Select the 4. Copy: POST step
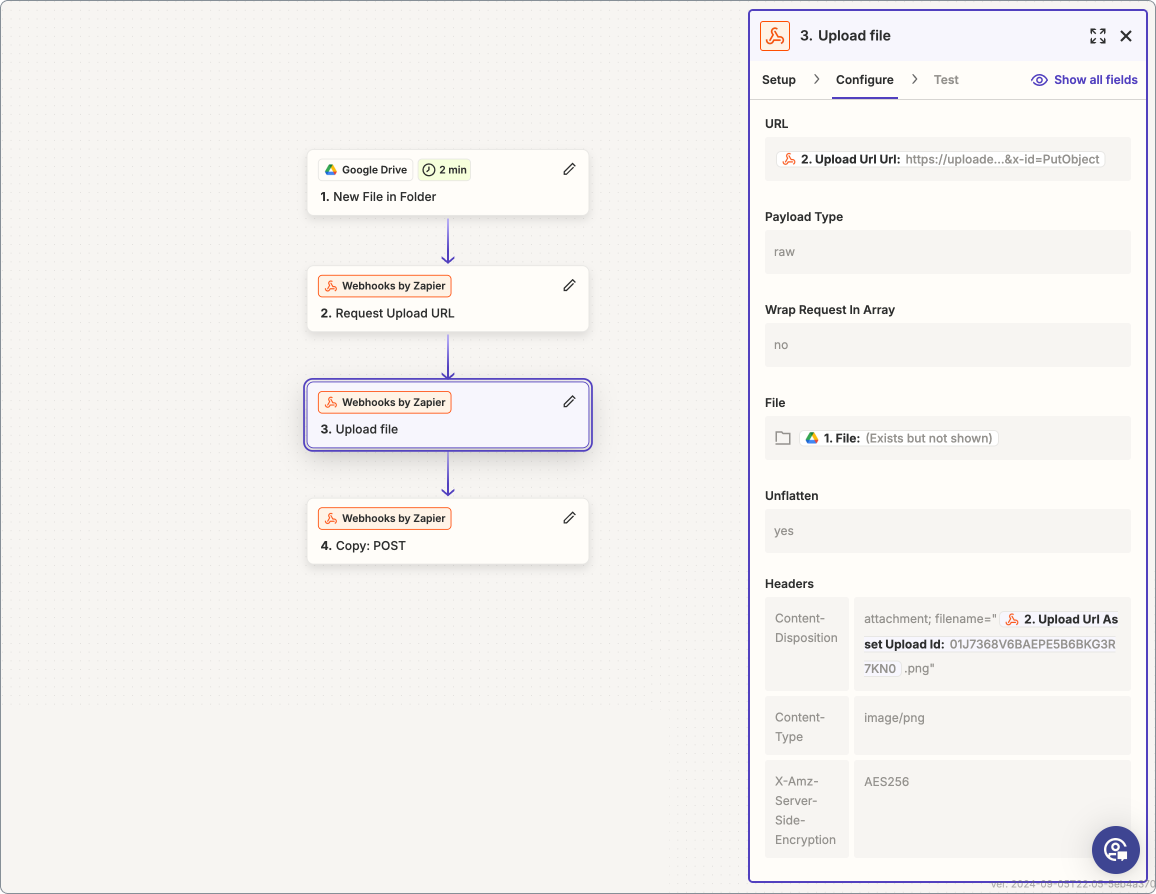 pos(448,531)
